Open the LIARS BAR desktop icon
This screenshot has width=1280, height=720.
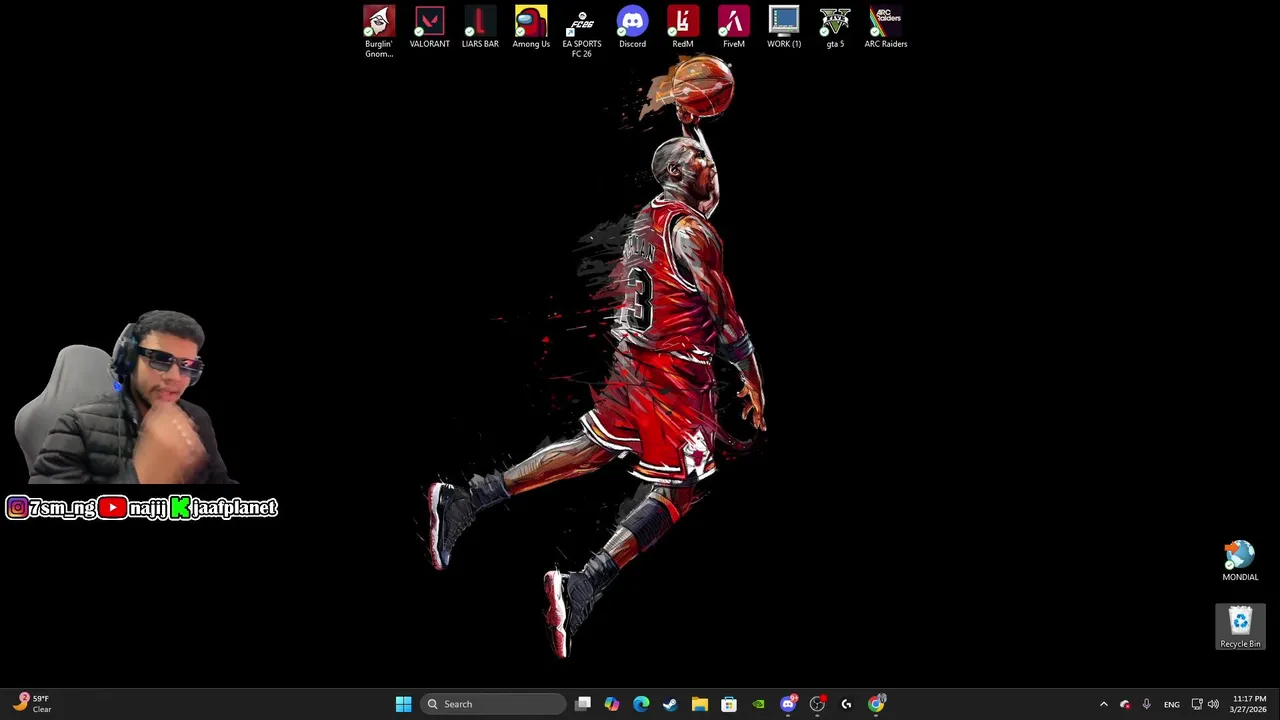tap(480, 27)
